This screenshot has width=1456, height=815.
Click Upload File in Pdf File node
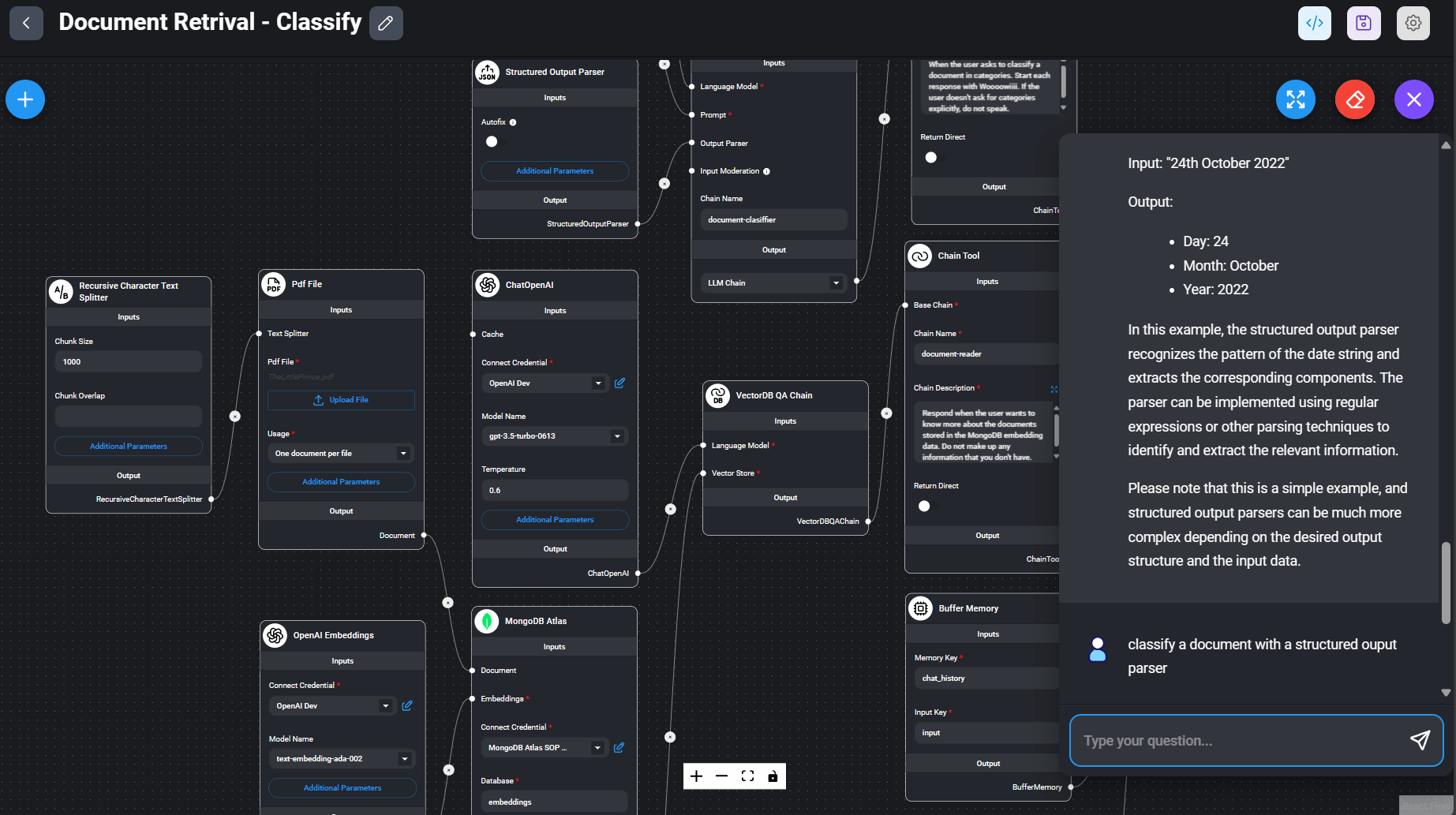pyautogui.click(x=341, y=400)
